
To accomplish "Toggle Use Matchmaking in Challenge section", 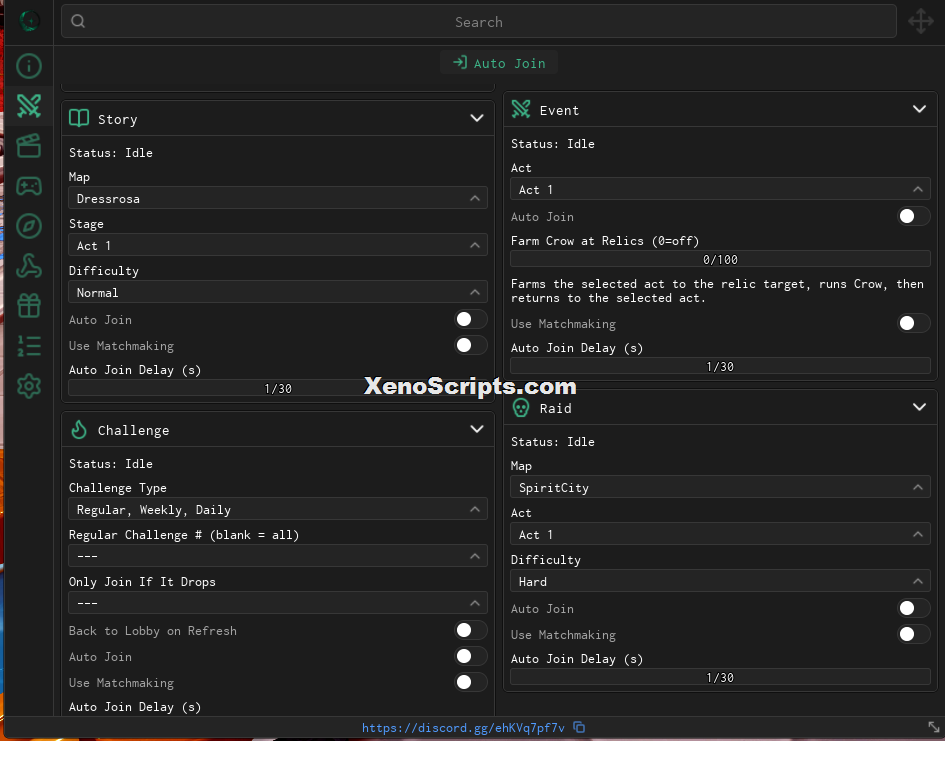I will (x=471, y=682).
